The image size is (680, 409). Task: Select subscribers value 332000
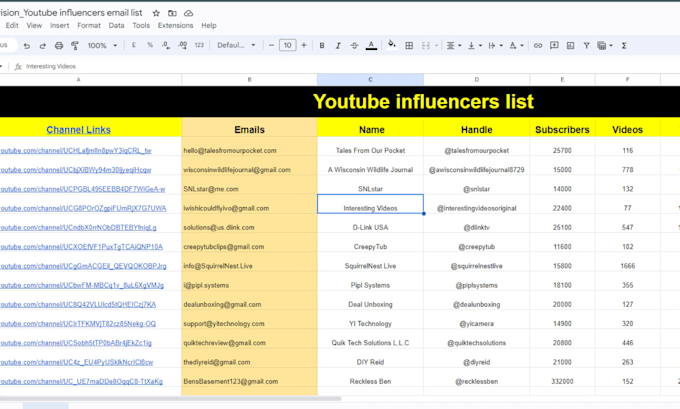(562, 378)
